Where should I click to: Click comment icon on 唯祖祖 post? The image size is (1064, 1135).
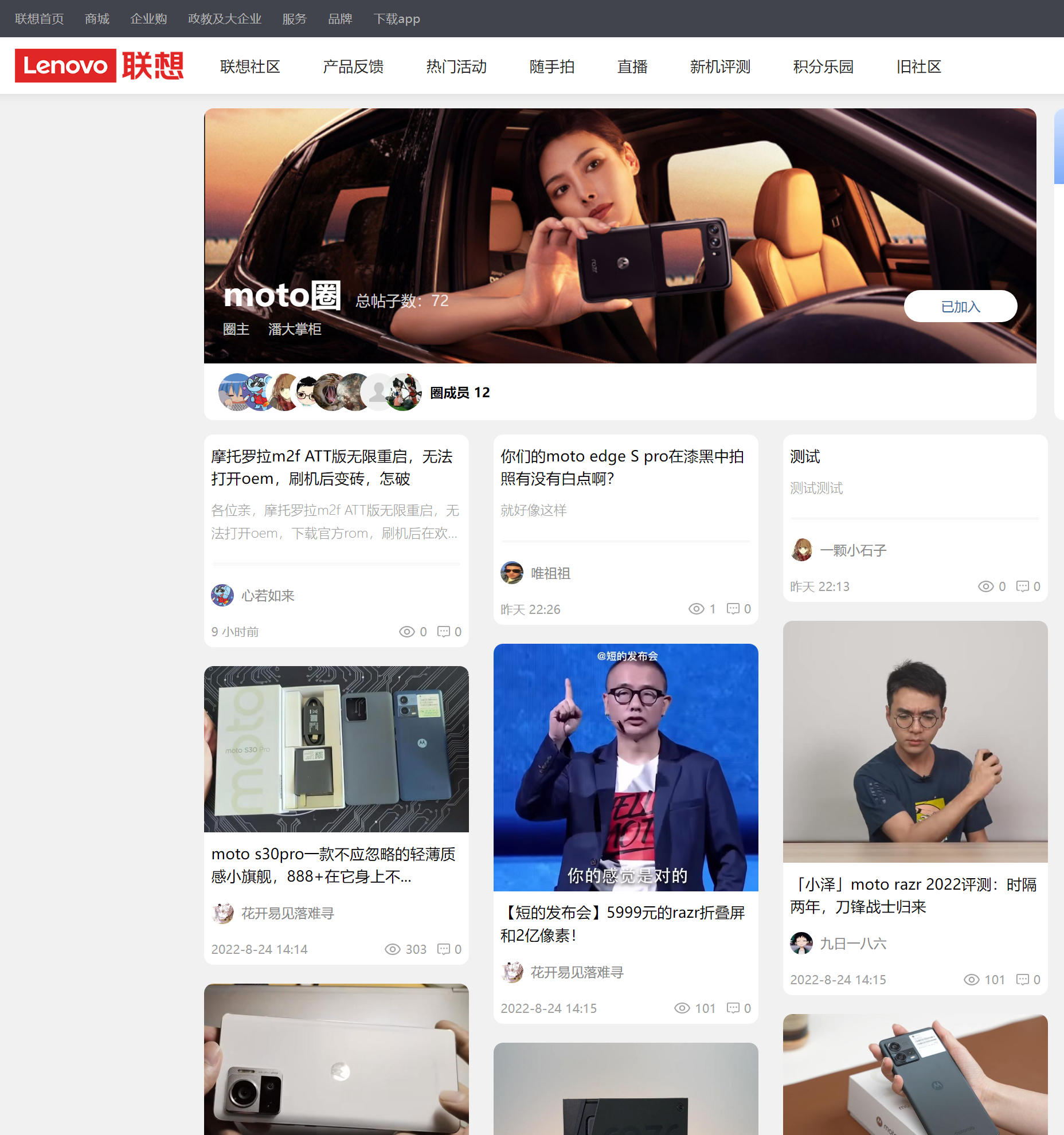[733, 609]
